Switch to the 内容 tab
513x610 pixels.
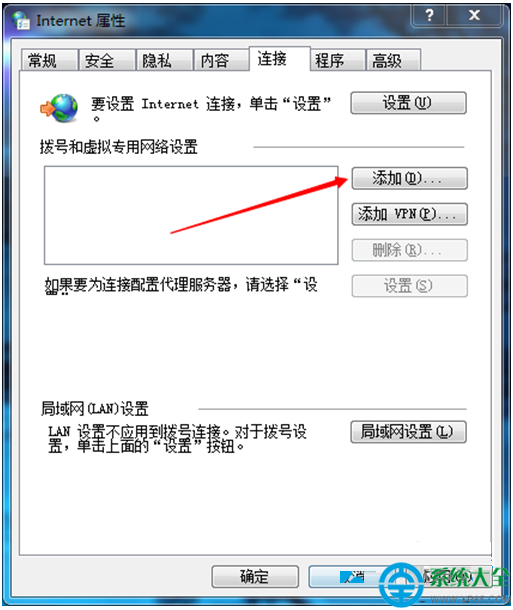(x=221, y=60)
